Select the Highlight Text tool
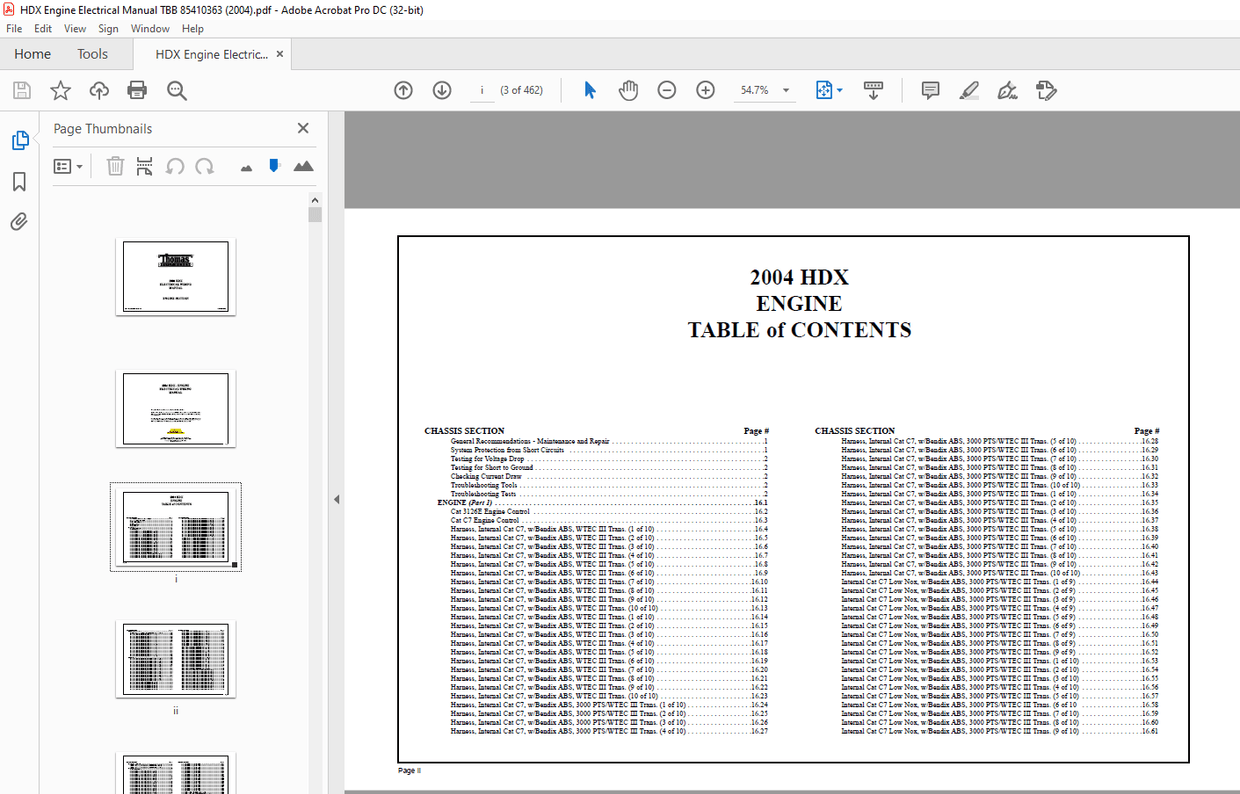 coord(969,90)
